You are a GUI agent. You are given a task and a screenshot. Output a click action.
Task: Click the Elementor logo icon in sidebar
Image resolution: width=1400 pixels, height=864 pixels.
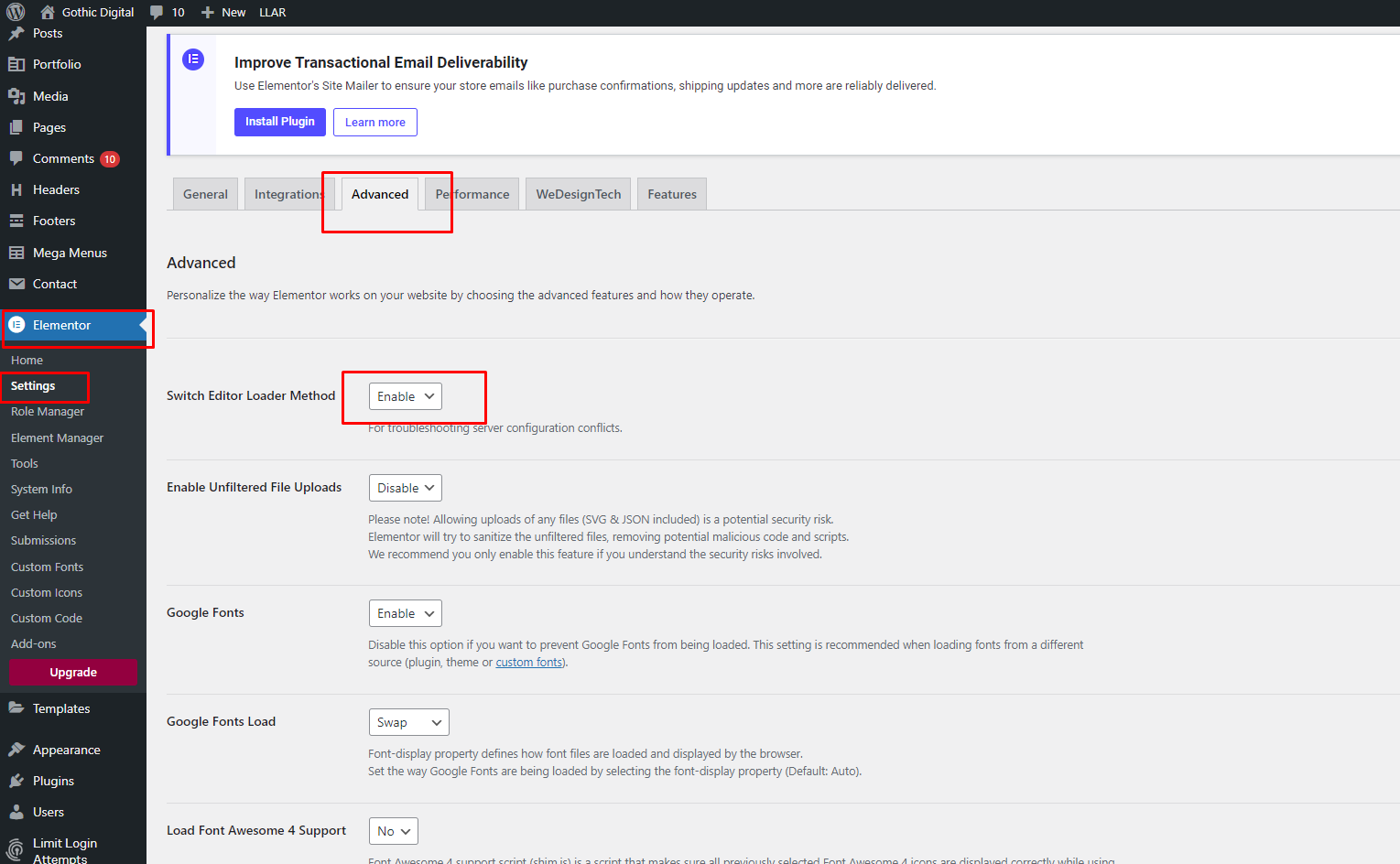pos(16,325)
